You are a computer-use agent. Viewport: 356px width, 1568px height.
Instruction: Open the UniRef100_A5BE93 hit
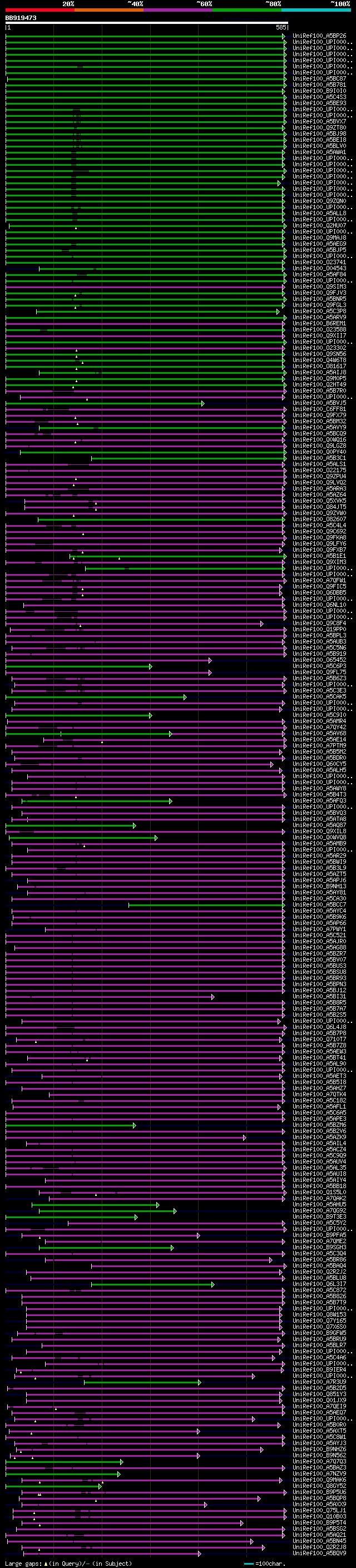319,103
